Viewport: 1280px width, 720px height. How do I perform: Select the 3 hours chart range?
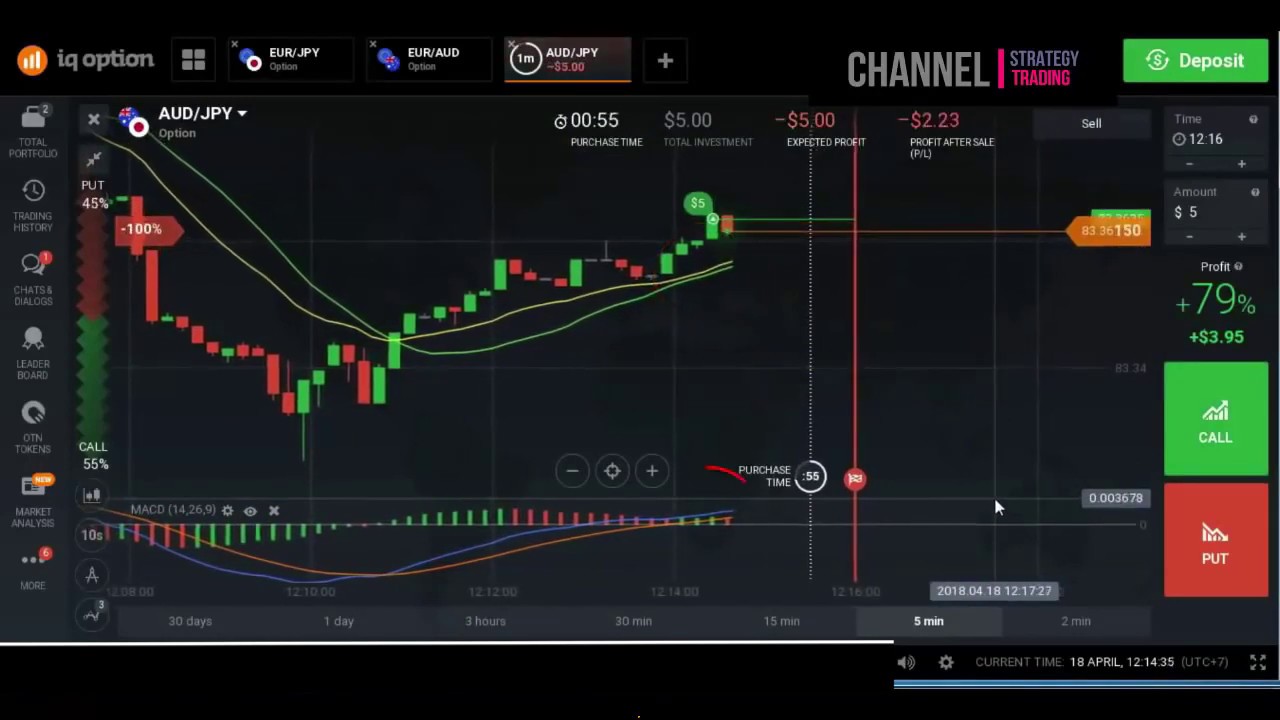[486, 621]
